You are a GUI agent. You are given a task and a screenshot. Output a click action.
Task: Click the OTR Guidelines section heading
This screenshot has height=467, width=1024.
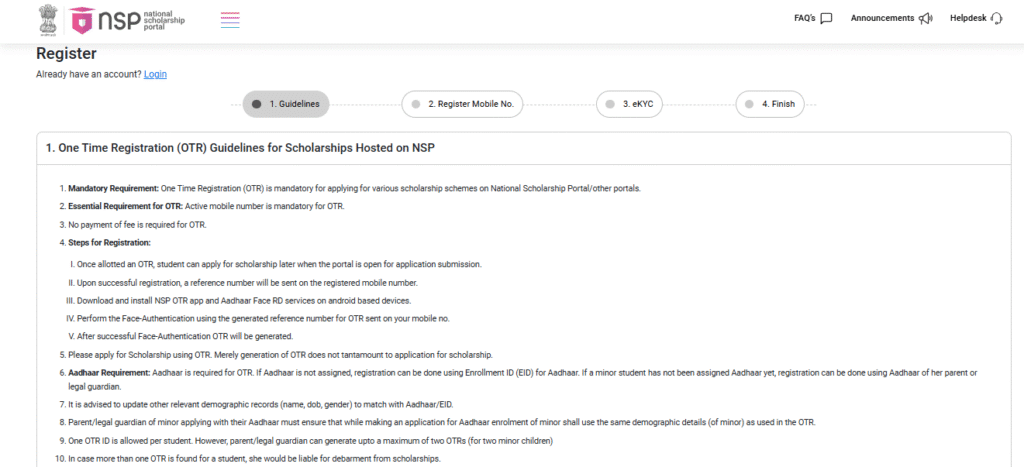point(240,148)
